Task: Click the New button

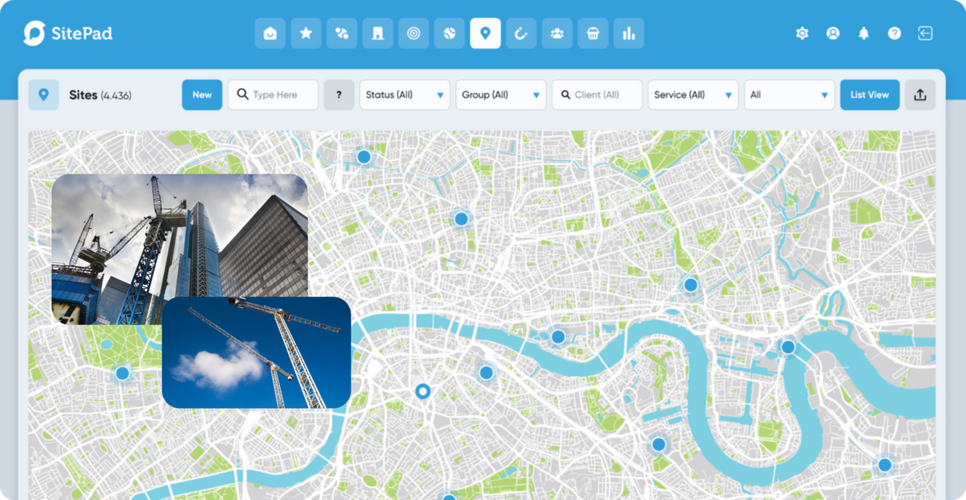Action: pos(202,95)
